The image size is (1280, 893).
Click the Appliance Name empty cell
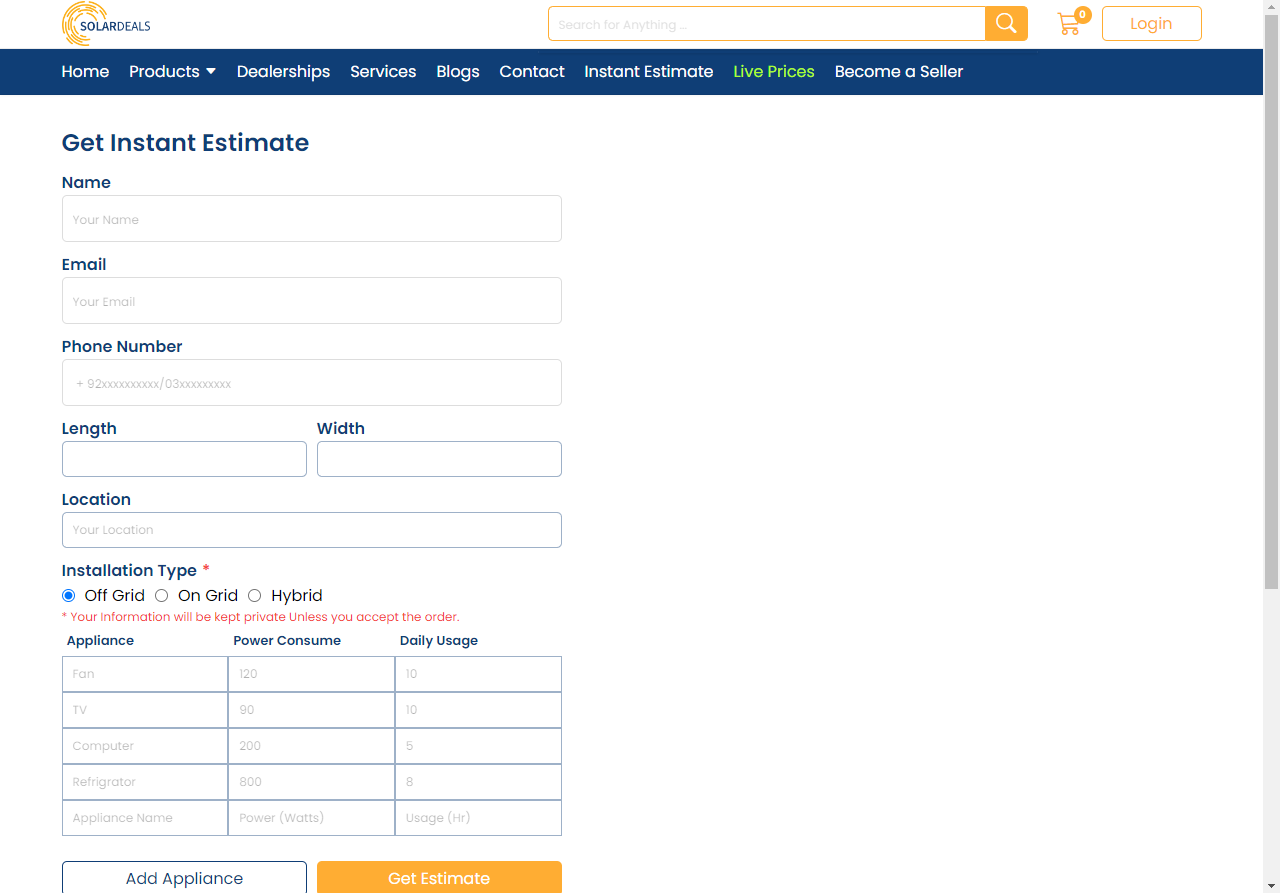tap(145, 818)
